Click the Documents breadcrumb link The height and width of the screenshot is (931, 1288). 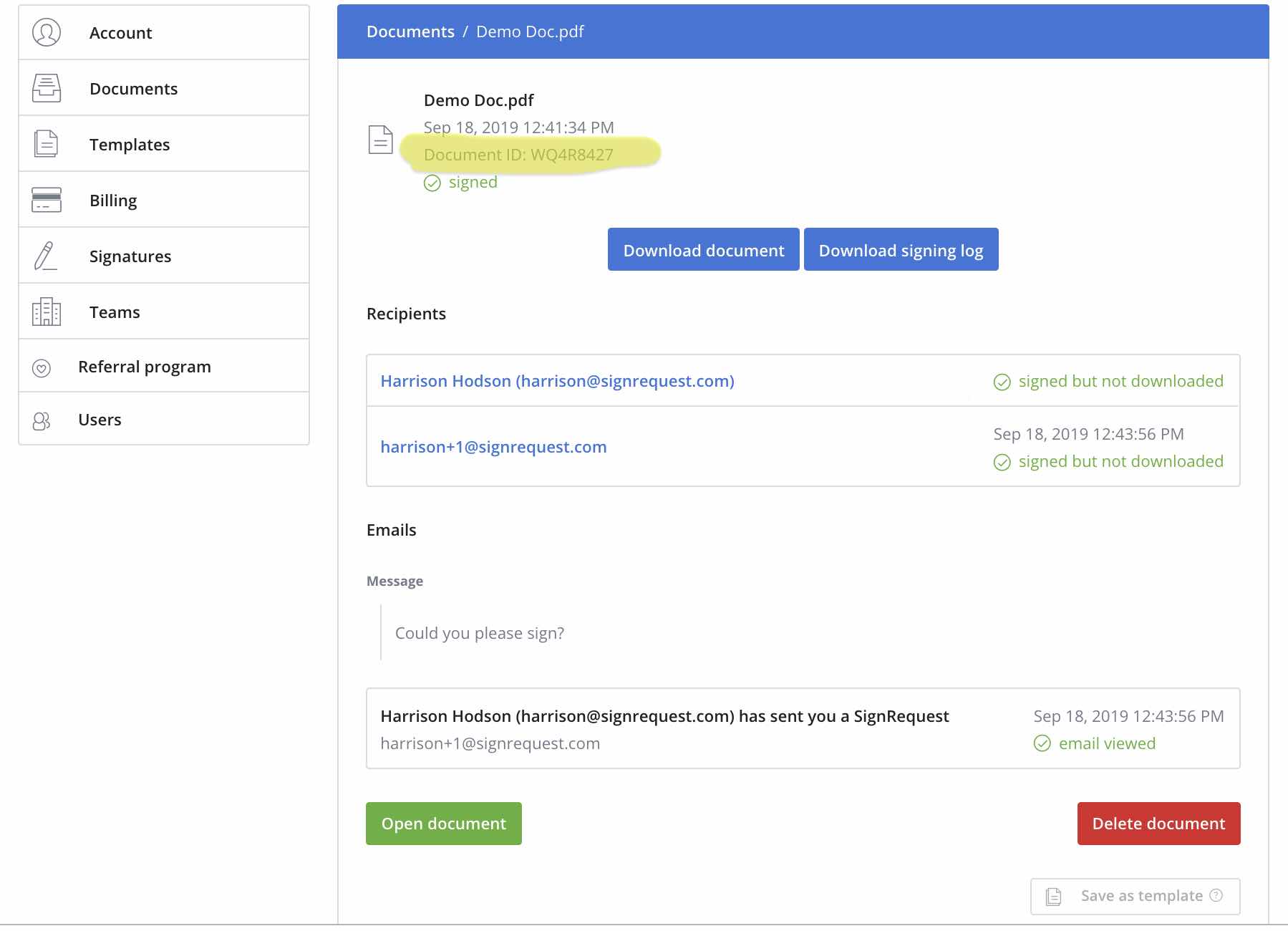click(x=410, y=32)
